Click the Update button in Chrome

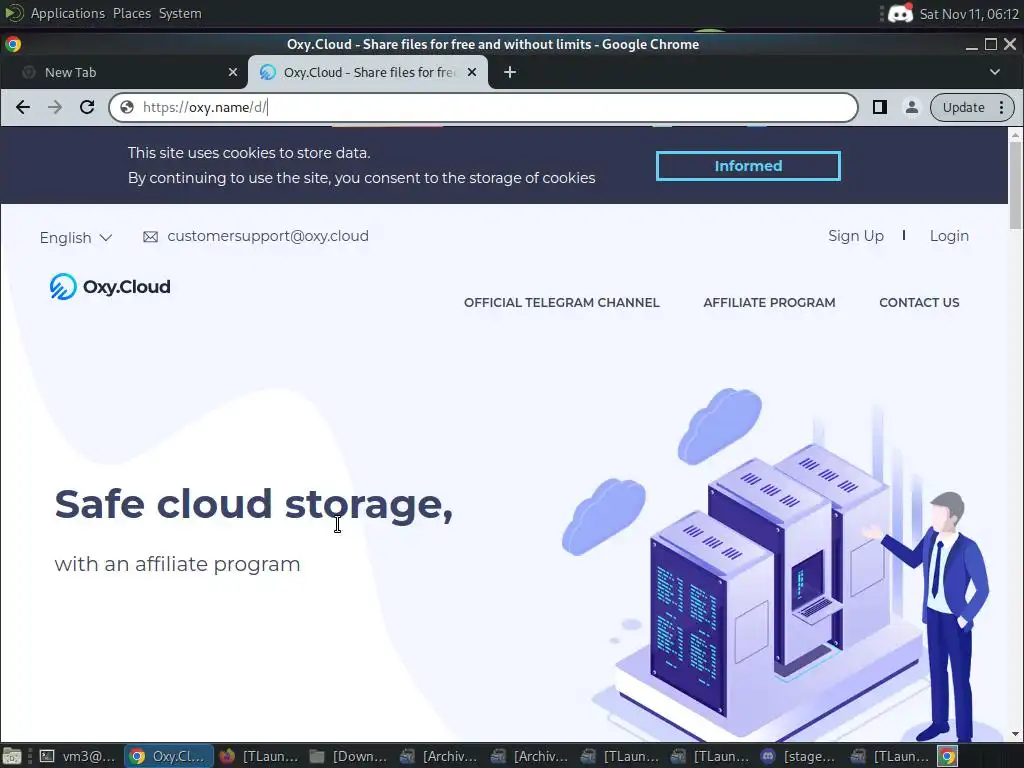point(963,107)
